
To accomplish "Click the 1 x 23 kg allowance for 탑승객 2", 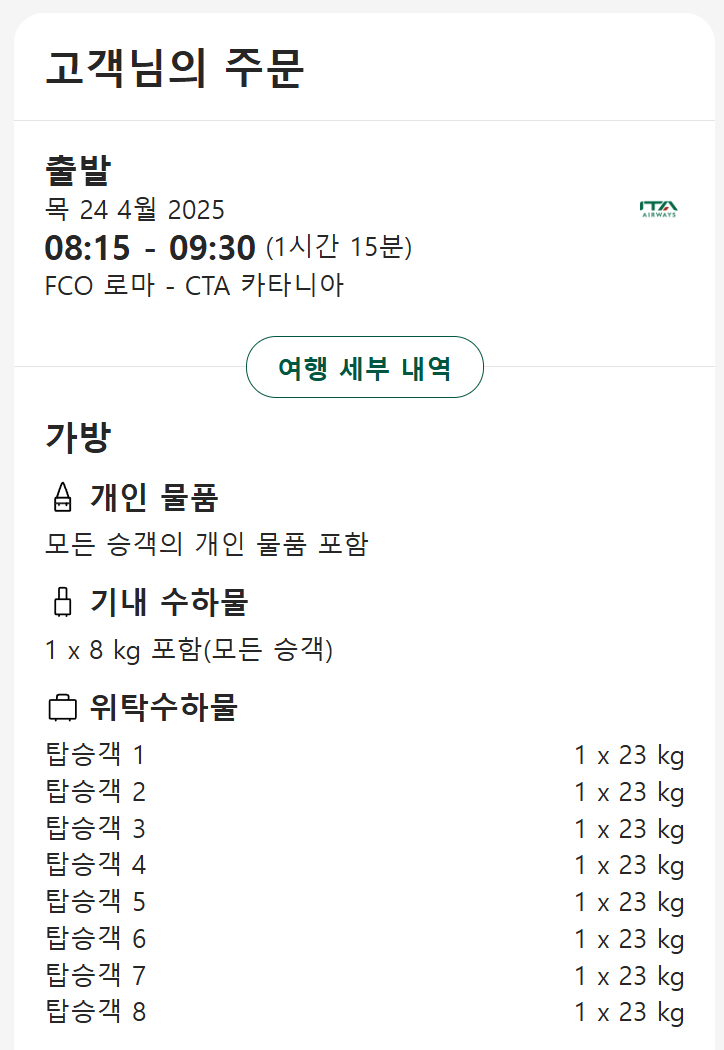I will click(x=629, y=792).
